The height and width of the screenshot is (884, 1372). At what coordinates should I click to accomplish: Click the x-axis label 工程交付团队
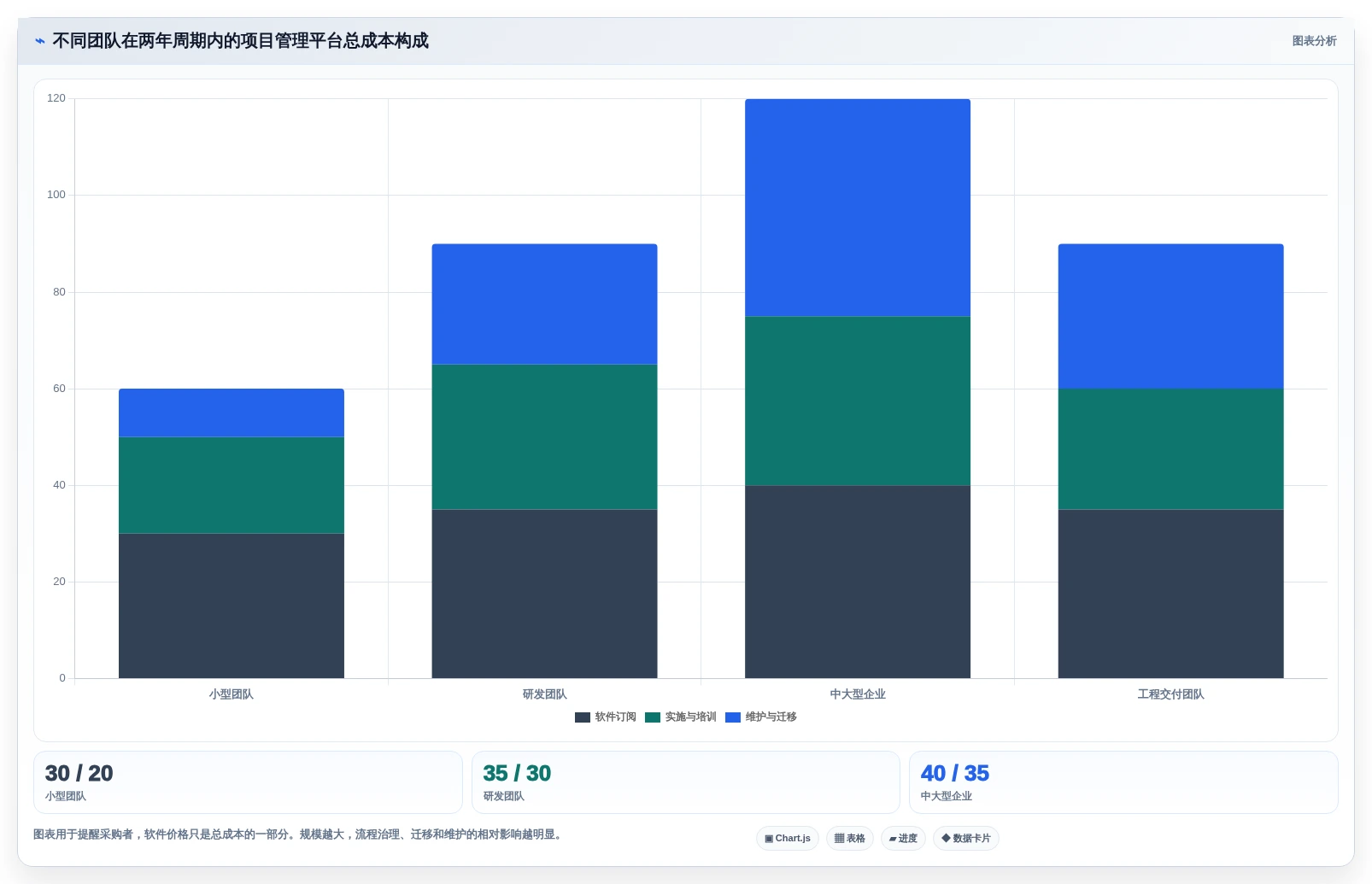pos(1170,694)
